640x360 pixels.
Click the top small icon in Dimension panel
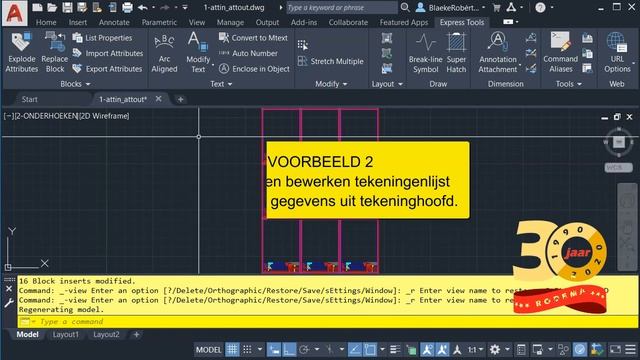click(531, 38)
